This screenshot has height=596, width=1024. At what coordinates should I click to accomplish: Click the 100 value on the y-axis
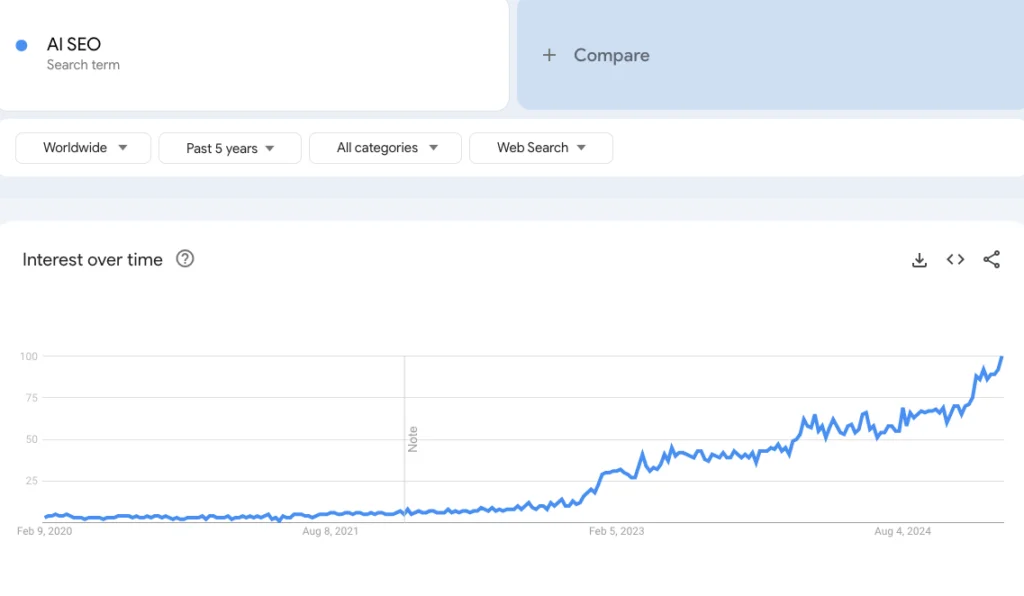[x=28, y=356]
